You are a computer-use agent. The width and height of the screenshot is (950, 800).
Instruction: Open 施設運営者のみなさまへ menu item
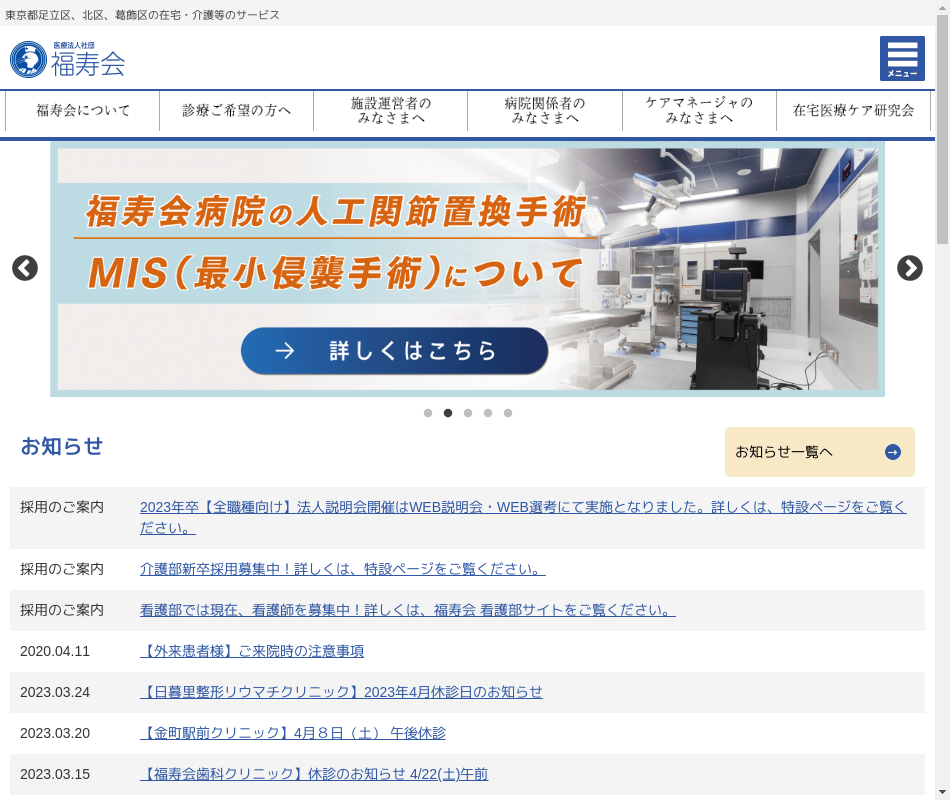click(x=391, y=110)
